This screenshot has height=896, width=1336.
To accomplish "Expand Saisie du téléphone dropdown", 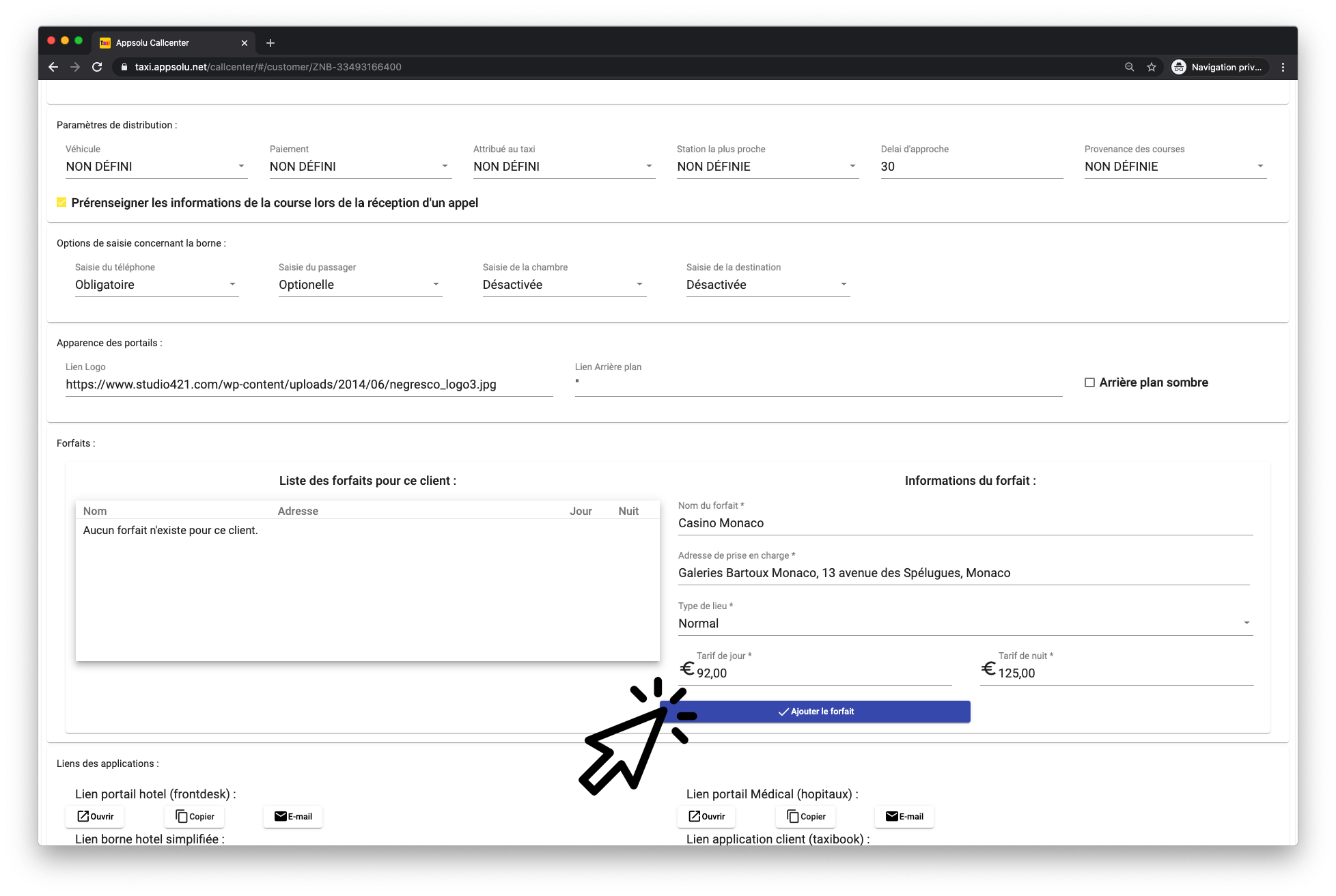I will point(156,285).
